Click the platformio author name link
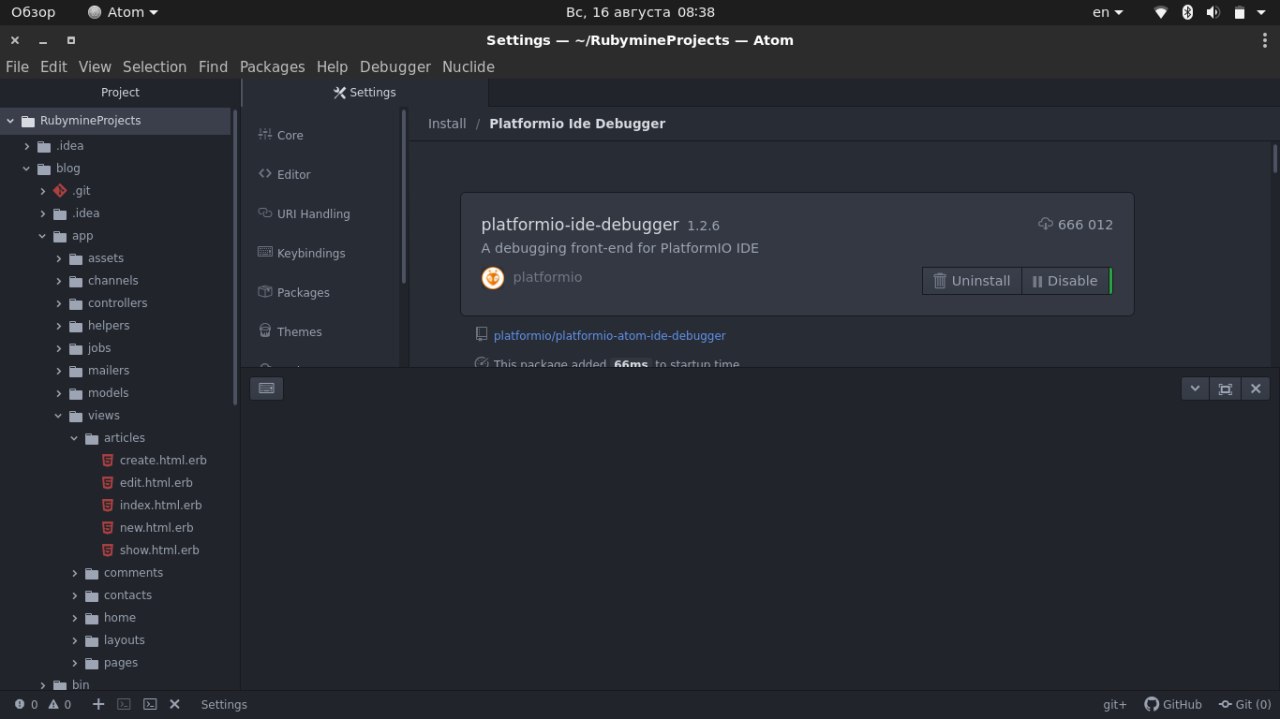This screenshot has width=1280, height=719. [x=547, y=277]
